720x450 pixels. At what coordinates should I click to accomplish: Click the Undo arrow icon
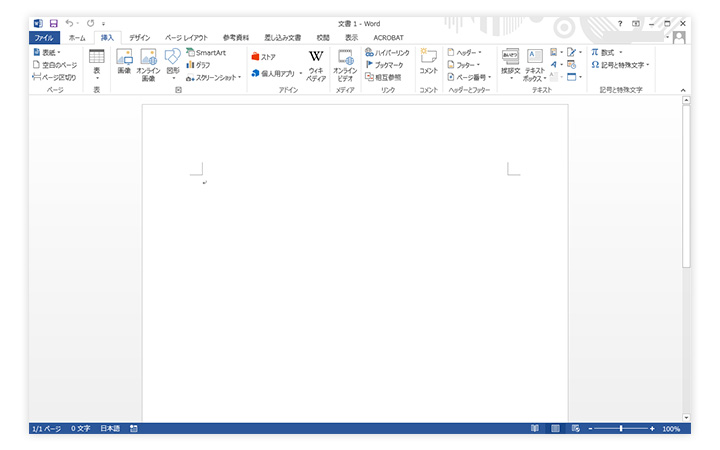(69, 23)
